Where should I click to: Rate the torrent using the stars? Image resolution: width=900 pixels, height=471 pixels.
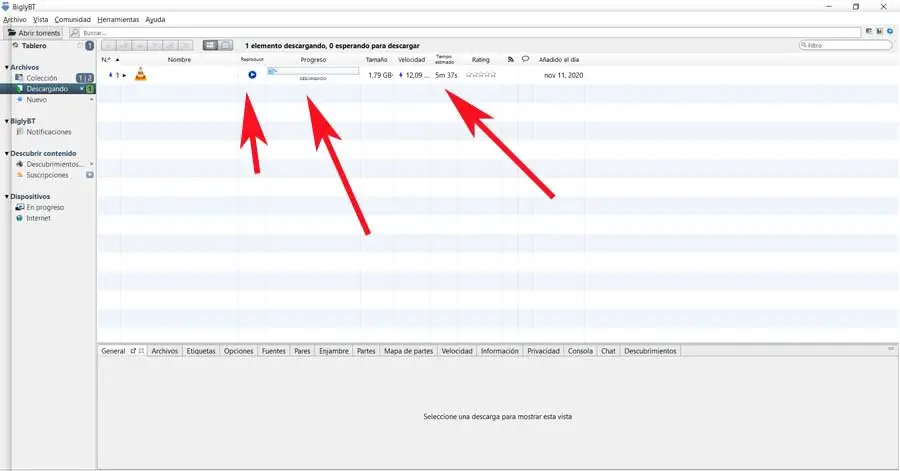click(481, 75)
